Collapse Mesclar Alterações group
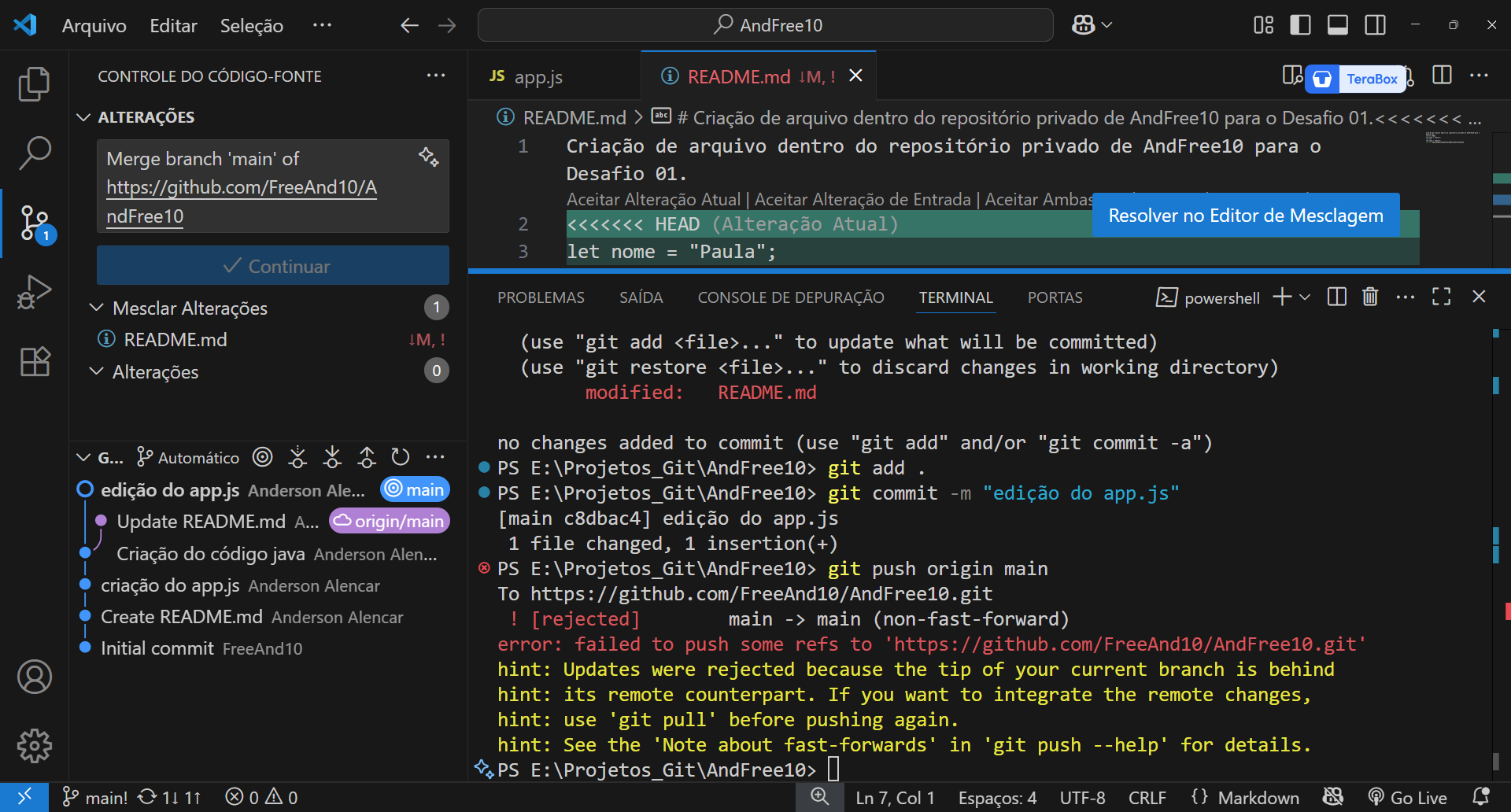The image size is (1511, 812). pos(96,308)
